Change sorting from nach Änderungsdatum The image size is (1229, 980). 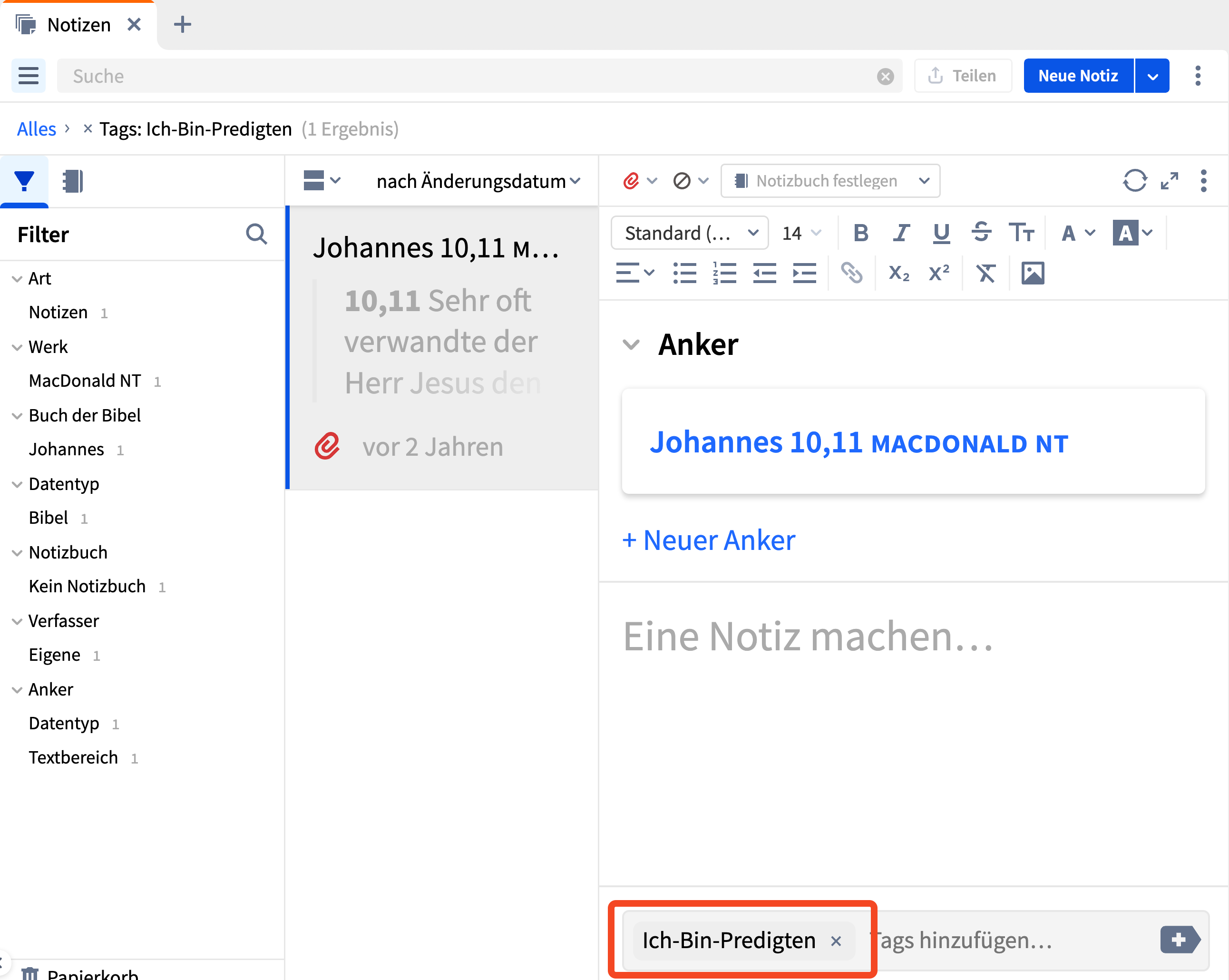coord(478,181)
